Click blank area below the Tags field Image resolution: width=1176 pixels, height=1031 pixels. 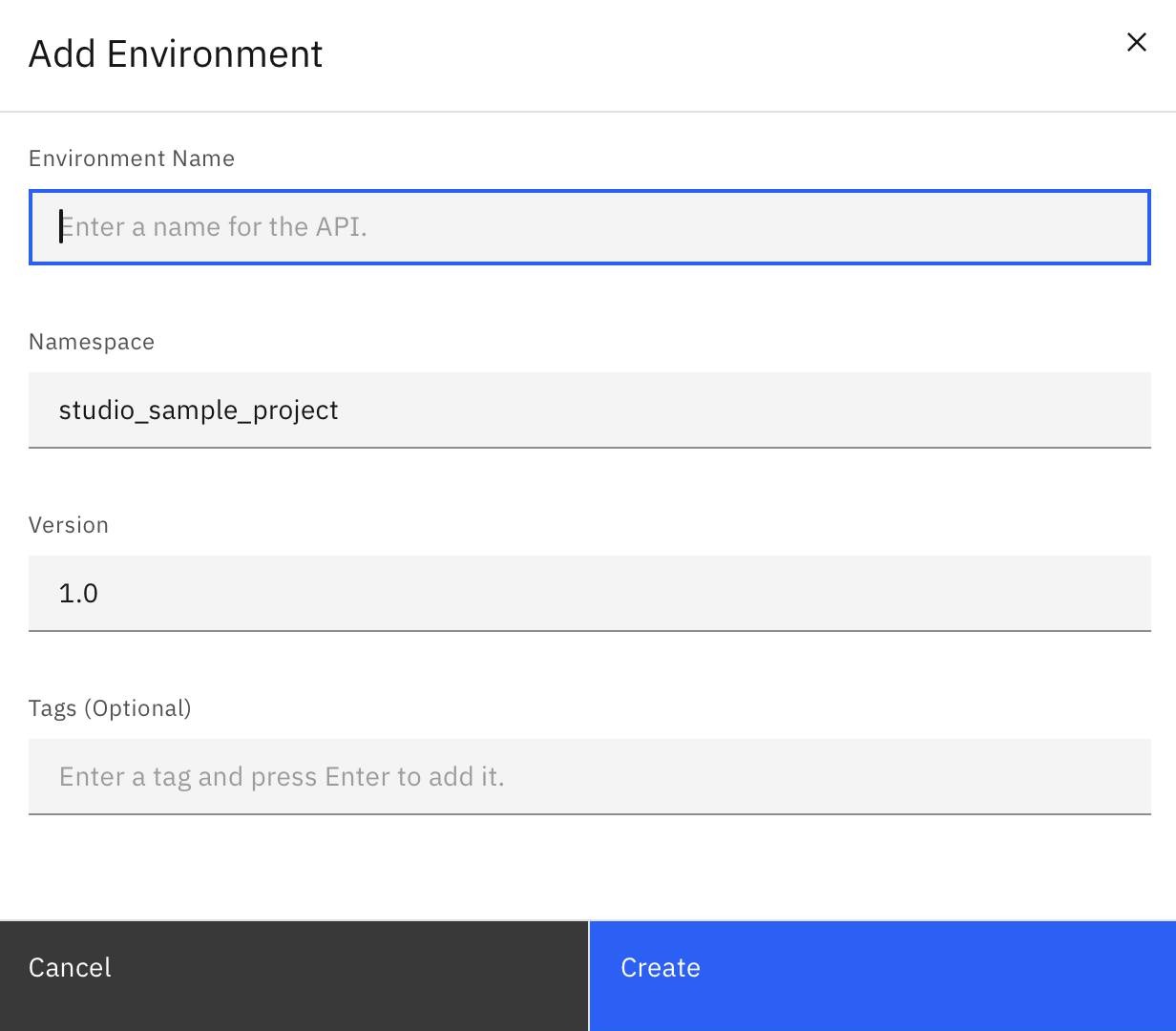[588, 867]
